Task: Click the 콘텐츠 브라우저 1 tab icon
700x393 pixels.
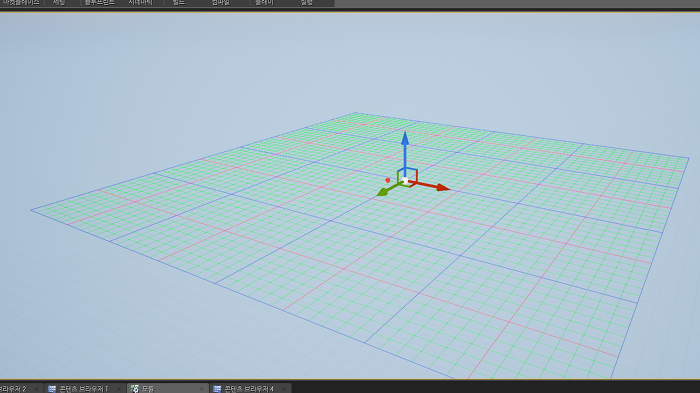Action: [52, 389]
